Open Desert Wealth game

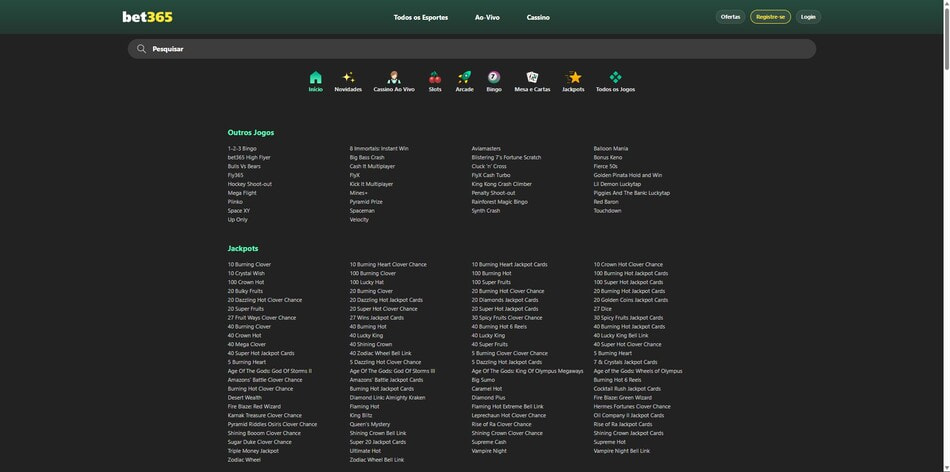[x=245, y=398]
